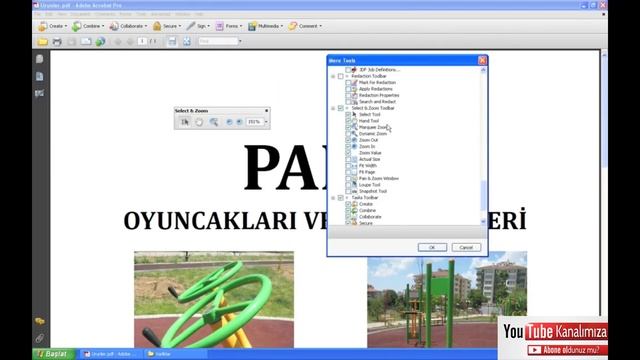Open the Find options dropdown arrow
640x360 pixels.
pos(240,41)
